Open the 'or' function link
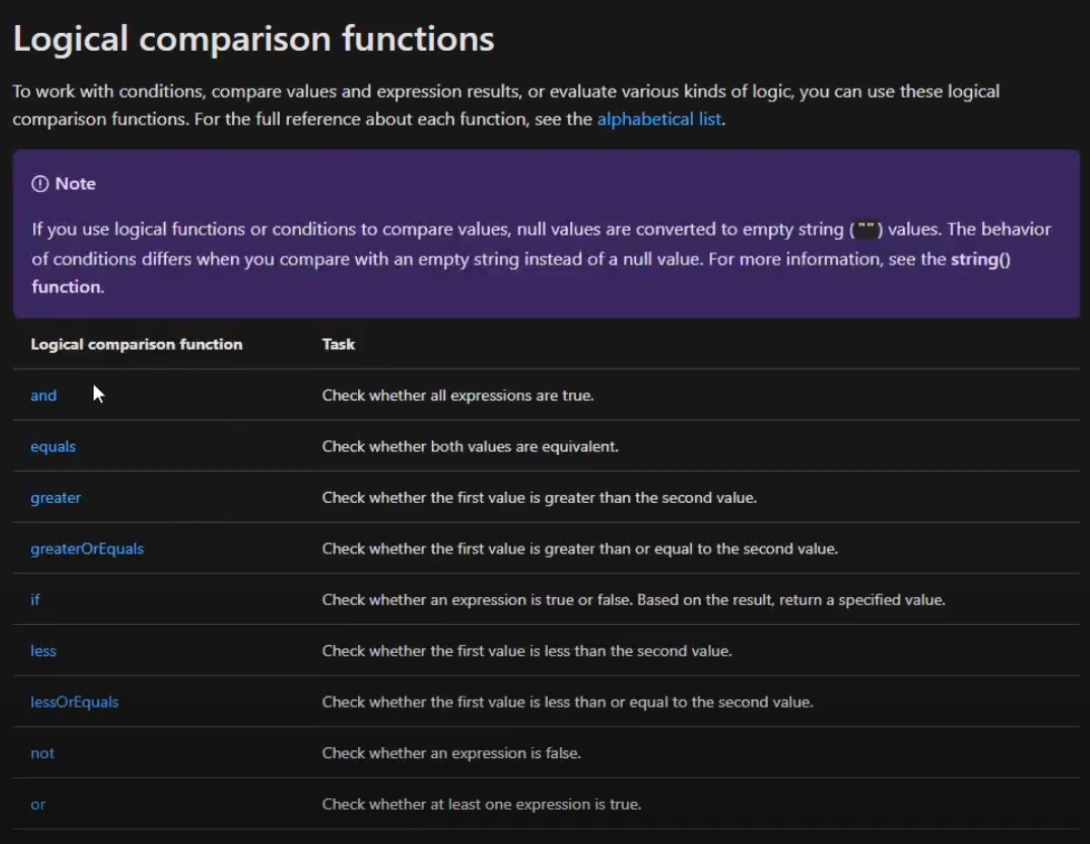 point(38,804)
